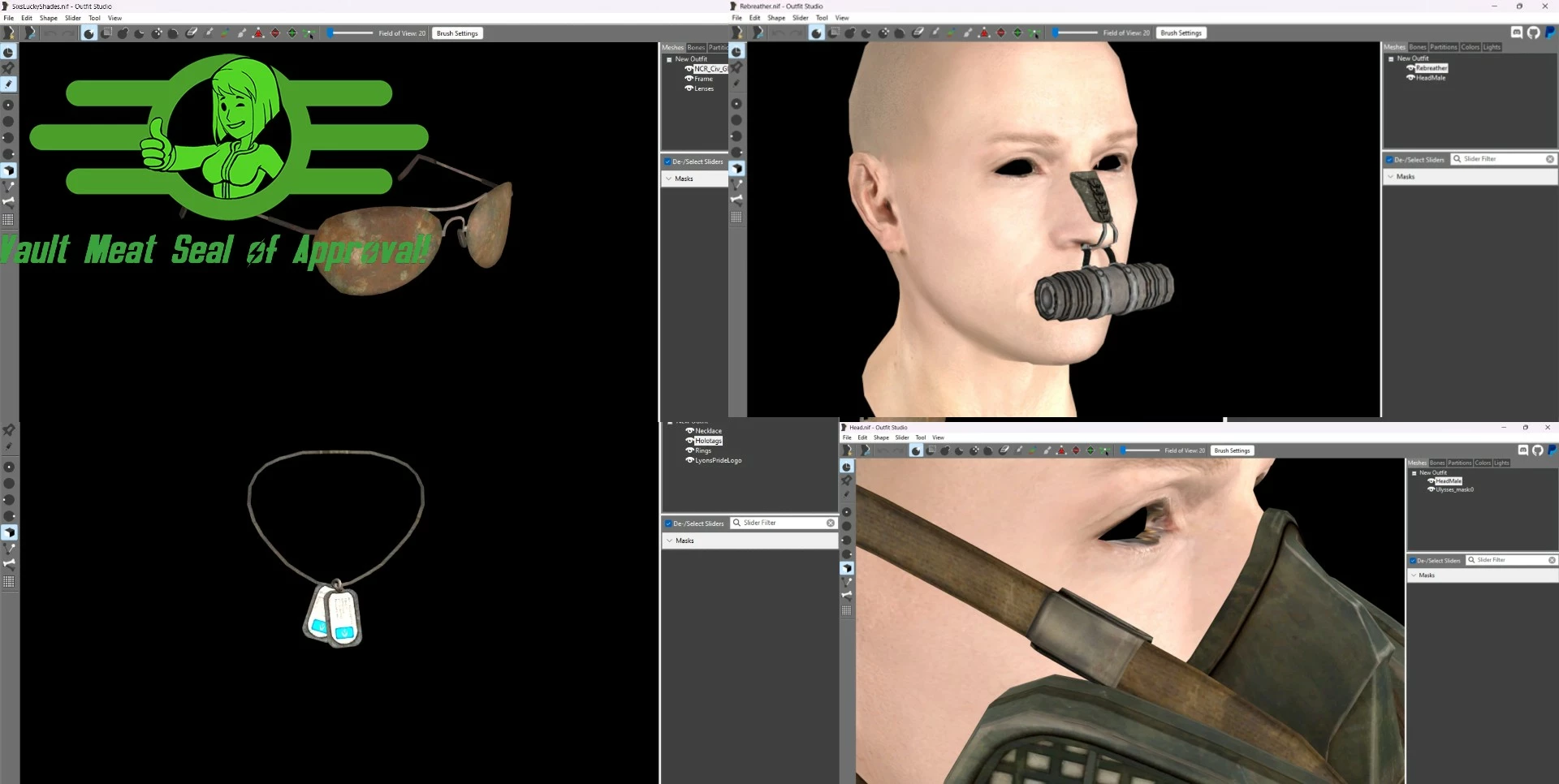
Task: Pick the red triangle brush in Head.nif toolbar
Action: (1061, 450)
